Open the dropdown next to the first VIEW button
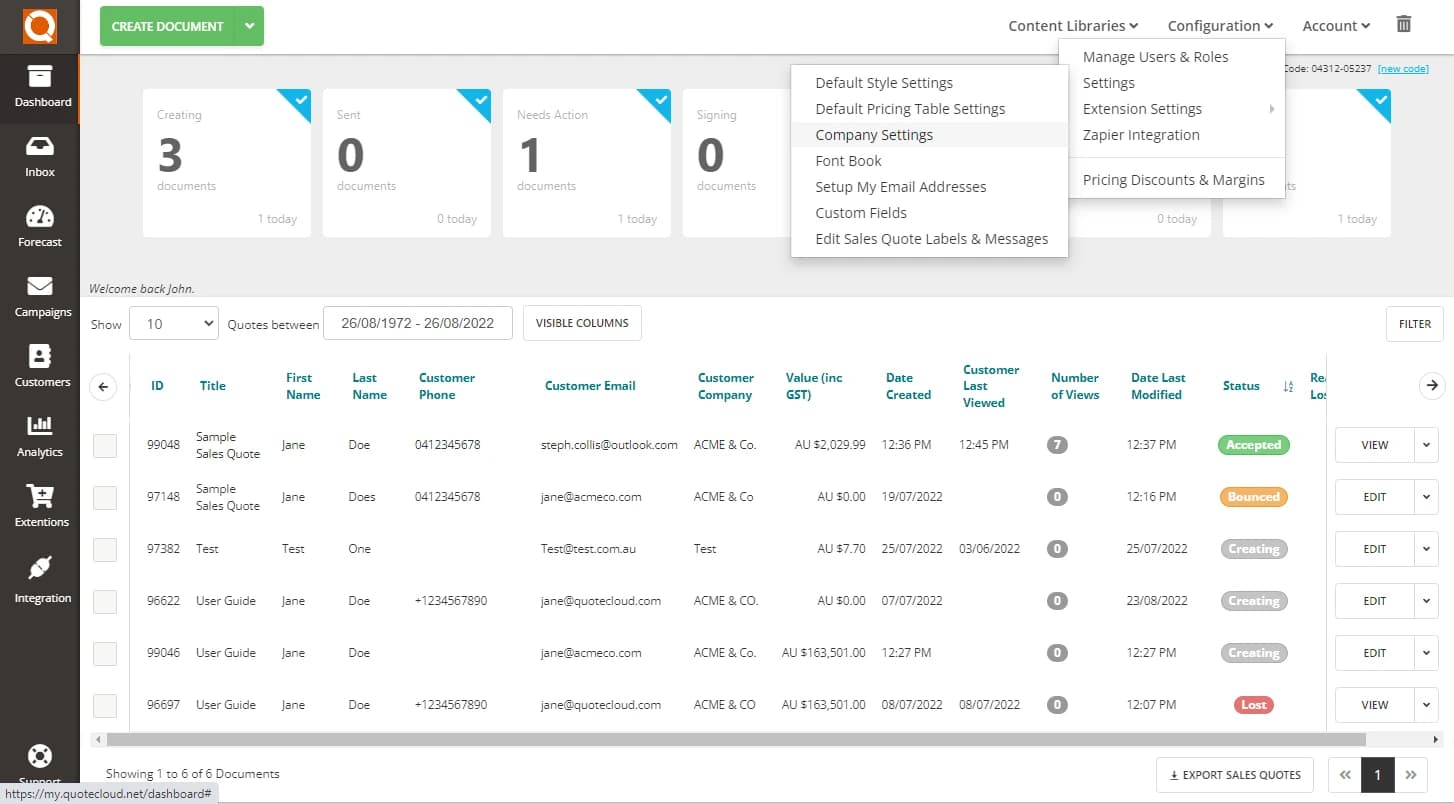The height and width of the screenshot is (804, 1454). point(1426,445)
